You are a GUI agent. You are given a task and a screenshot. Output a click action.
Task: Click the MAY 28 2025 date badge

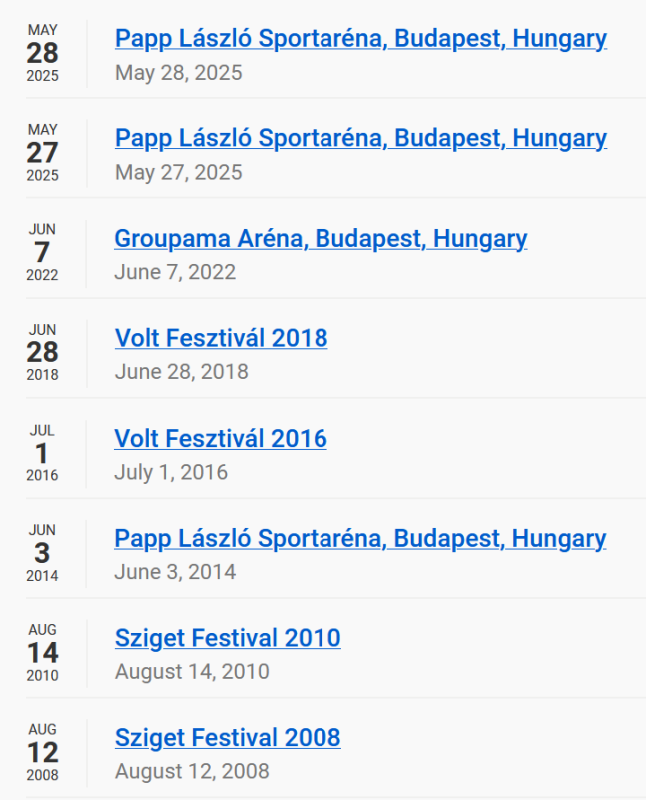tap(42, 53)
